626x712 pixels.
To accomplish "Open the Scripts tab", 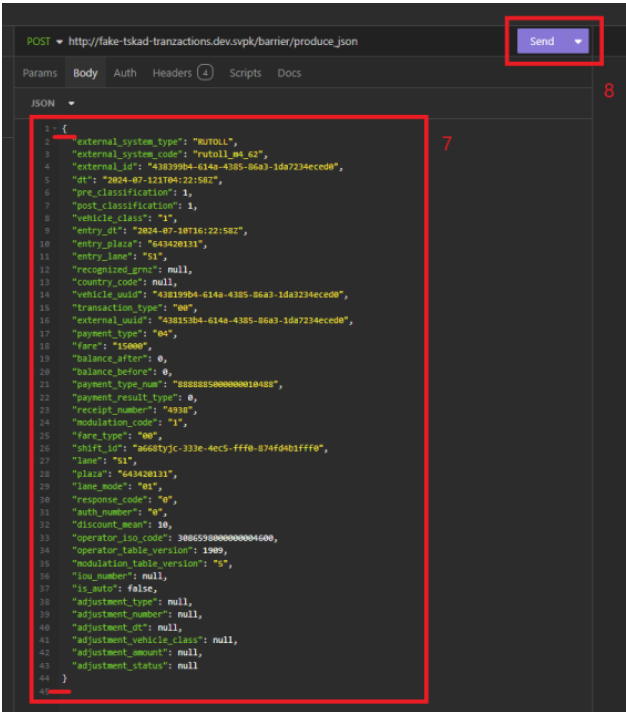I will 245,73.
